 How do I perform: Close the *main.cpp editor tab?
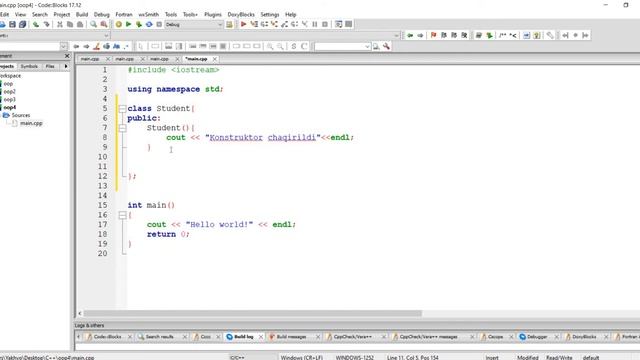(215, 59)
